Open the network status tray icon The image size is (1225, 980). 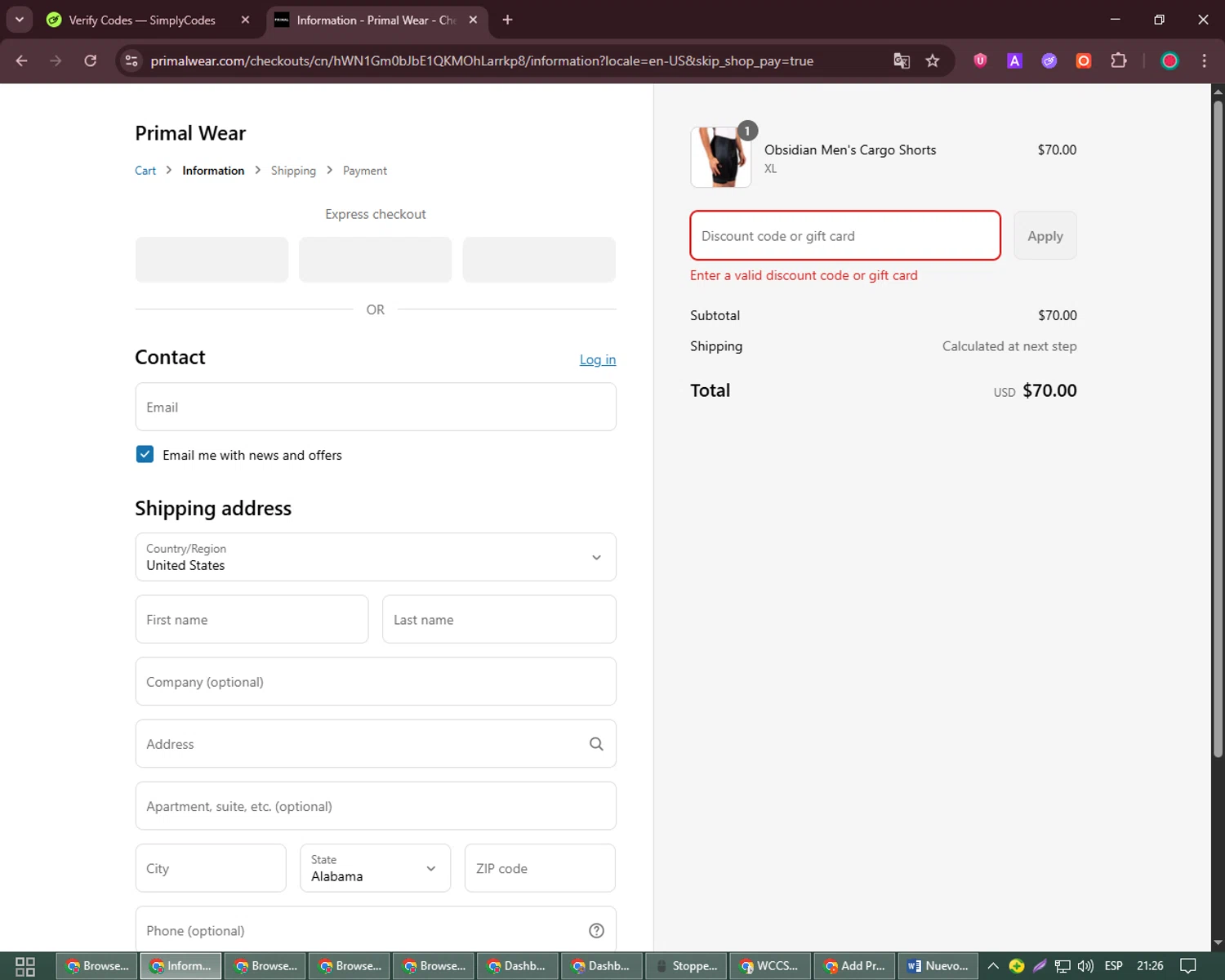tap(1062, 966)
